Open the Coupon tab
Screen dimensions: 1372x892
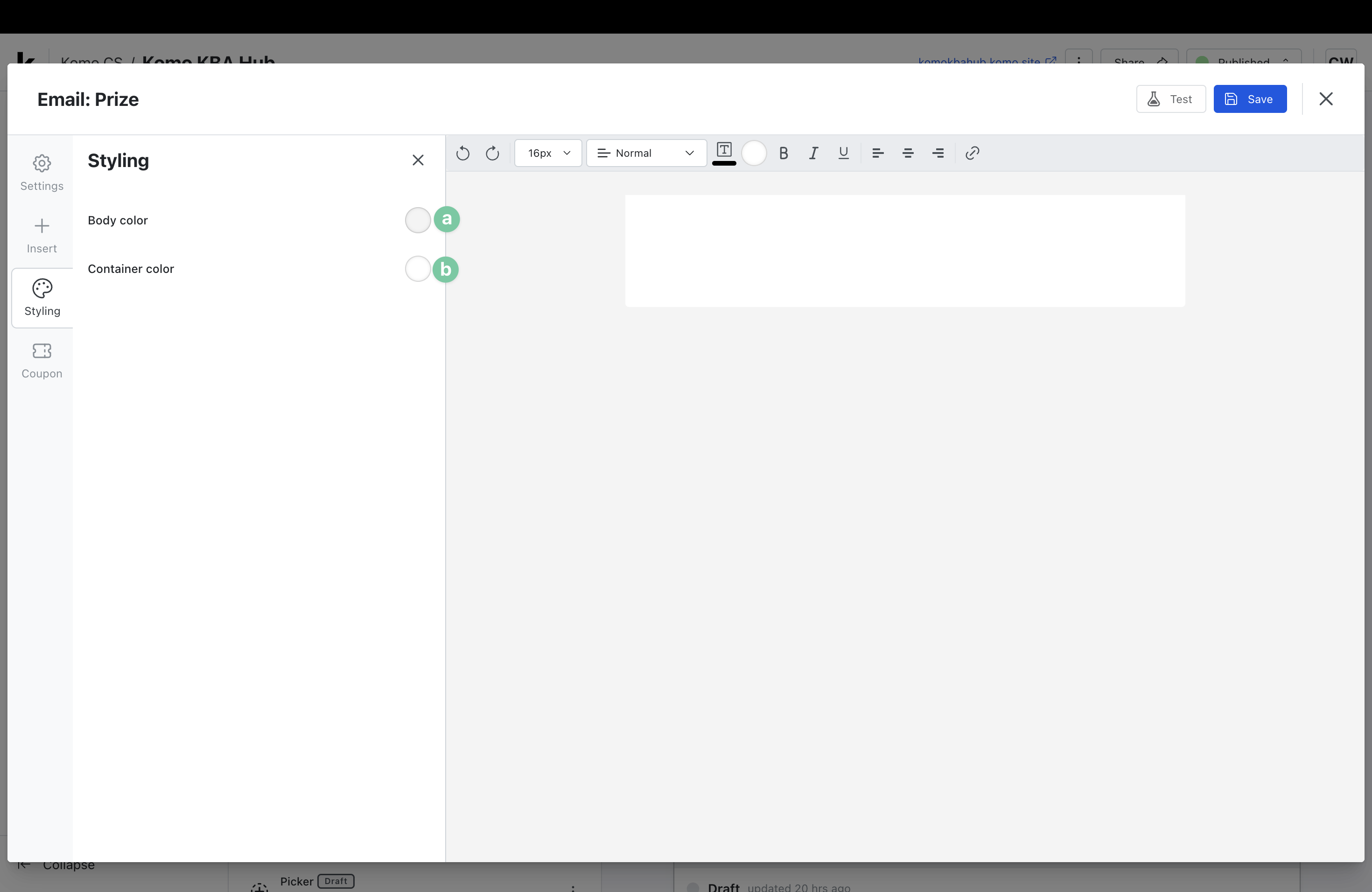(42, 360)
